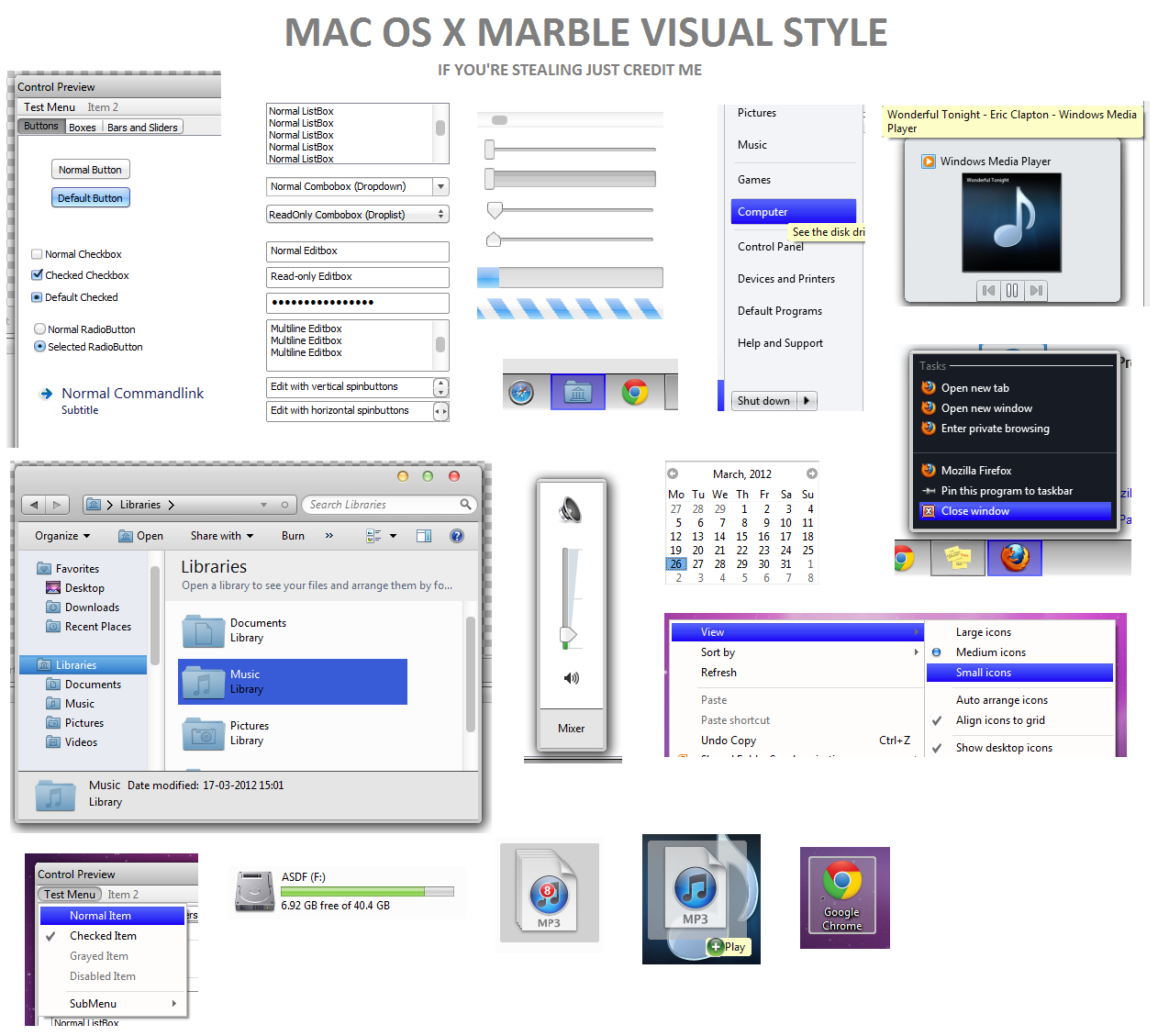Click the Help question mark icon in Explorer
This screenshot has width=1158, height=1036.
click(x=457, y=536)
